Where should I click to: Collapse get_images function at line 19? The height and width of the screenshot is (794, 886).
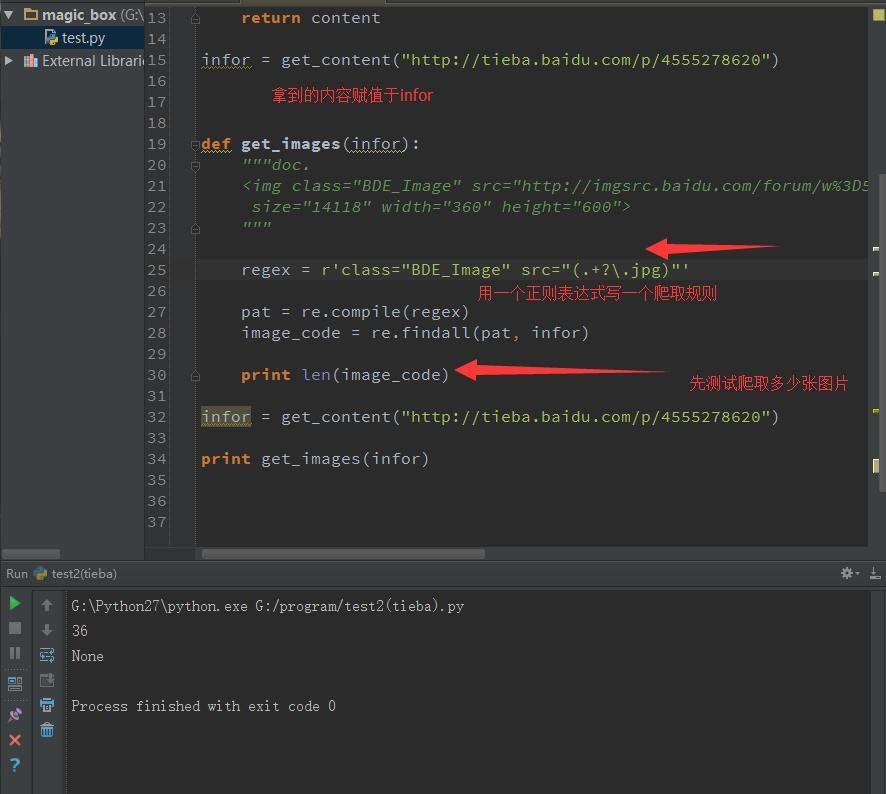tap(195, 145)
